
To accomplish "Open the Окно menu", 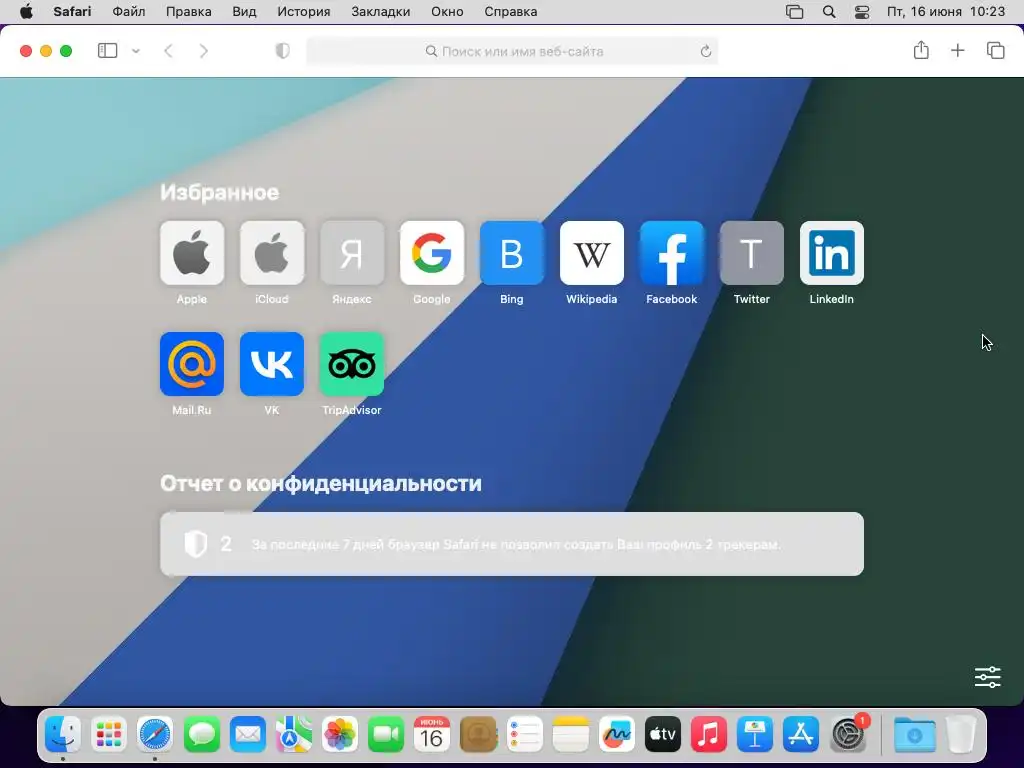I will (x=447, y=11).
